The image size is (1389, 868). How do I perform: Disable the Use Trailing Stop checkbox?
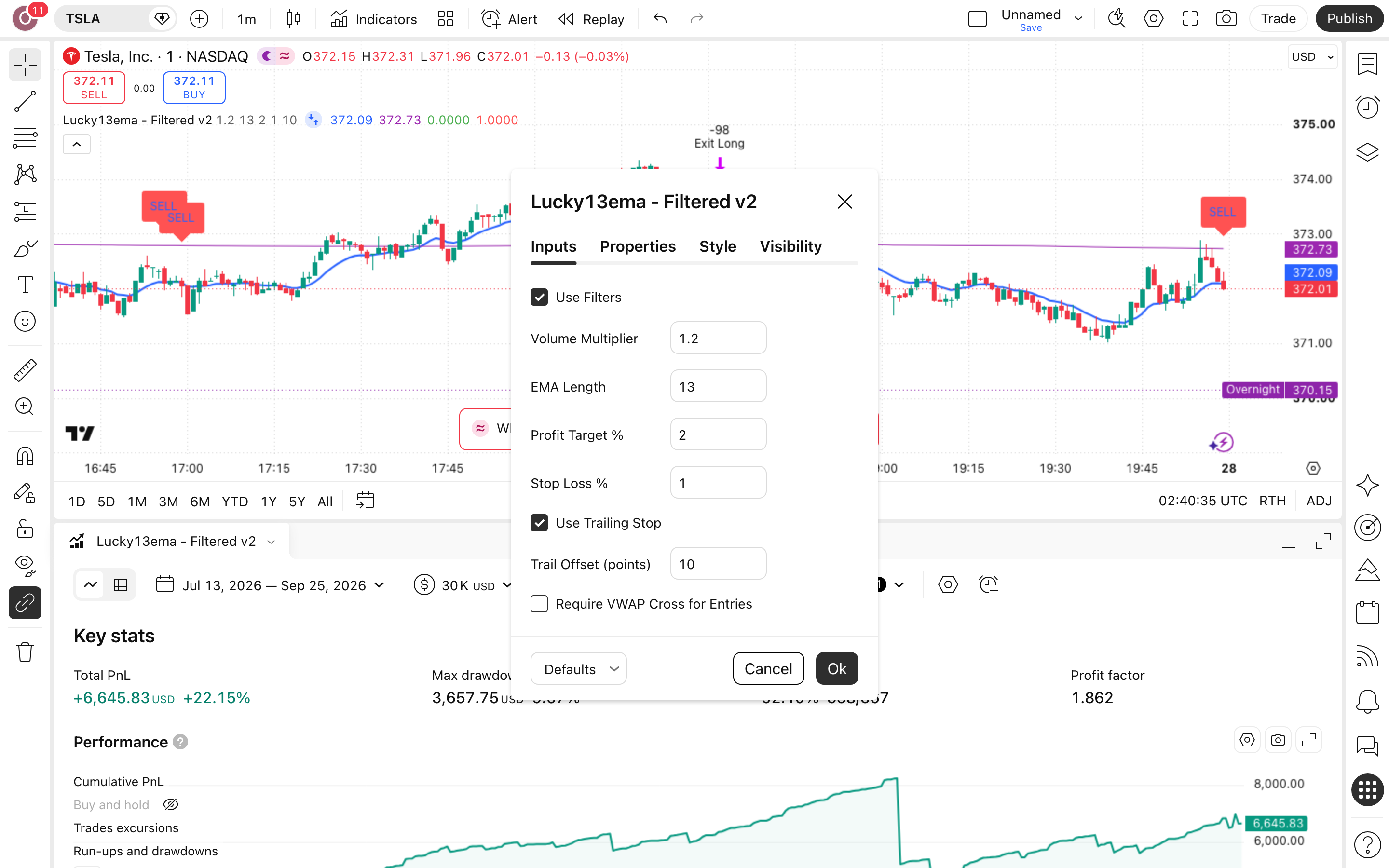[x=539, y=522]
